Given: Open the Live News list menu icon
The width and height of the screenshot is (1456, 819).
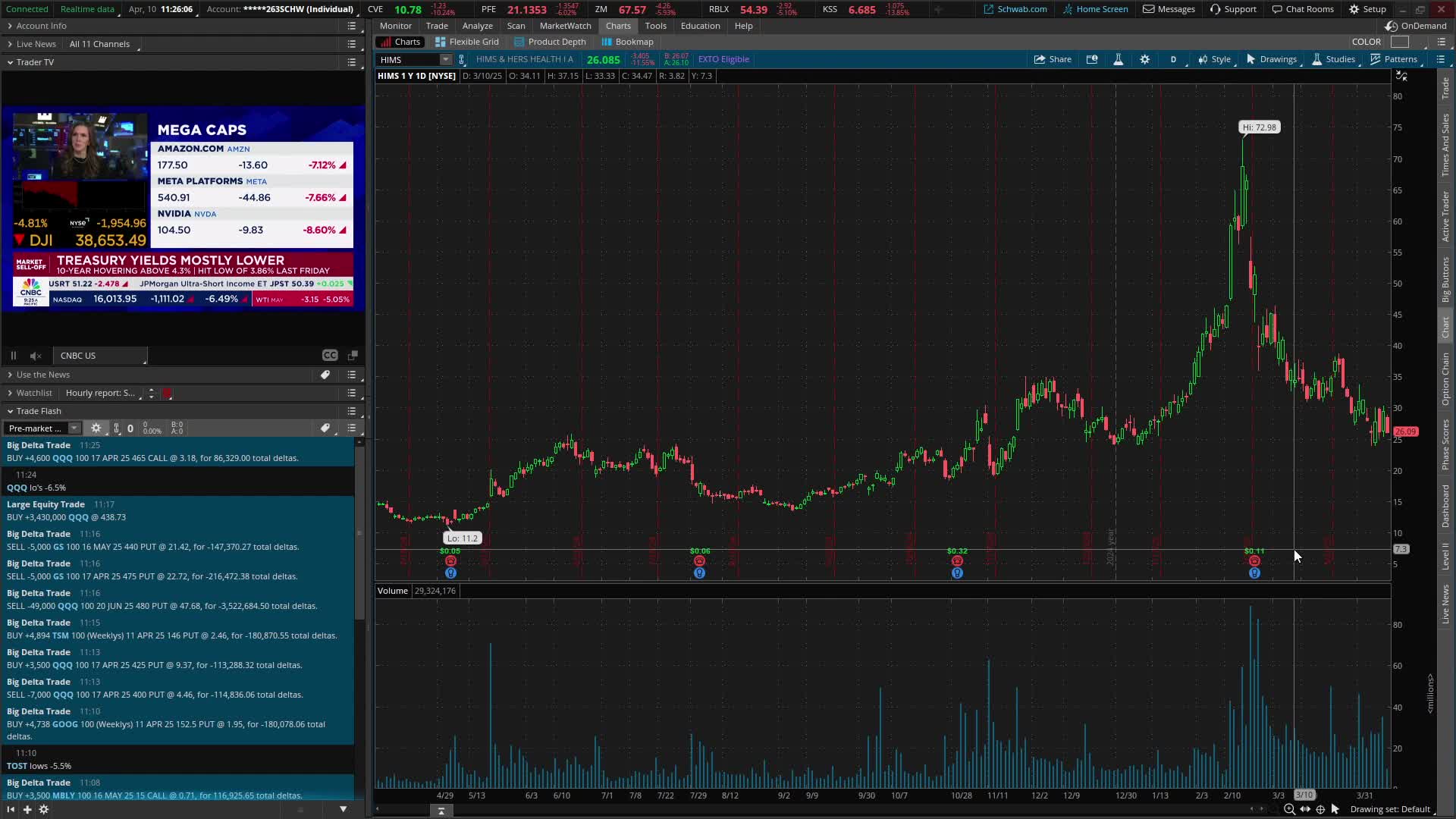Looking at the screenshot, I should (351, 44).
